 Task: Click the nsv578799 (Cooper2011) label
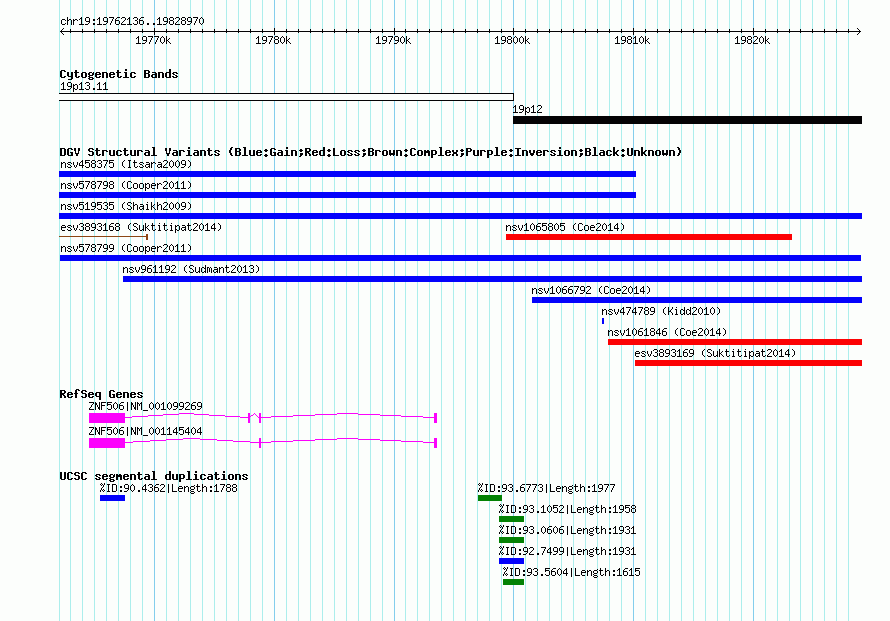(126, 248)
